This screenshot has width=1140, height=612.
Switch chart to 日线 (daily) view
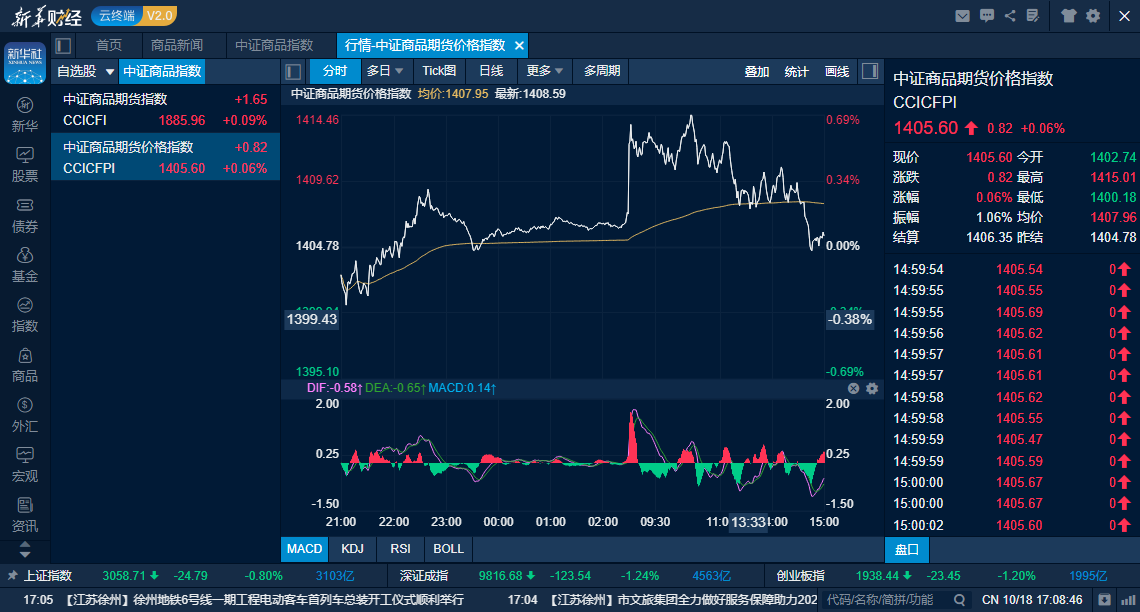click(491, 71)
